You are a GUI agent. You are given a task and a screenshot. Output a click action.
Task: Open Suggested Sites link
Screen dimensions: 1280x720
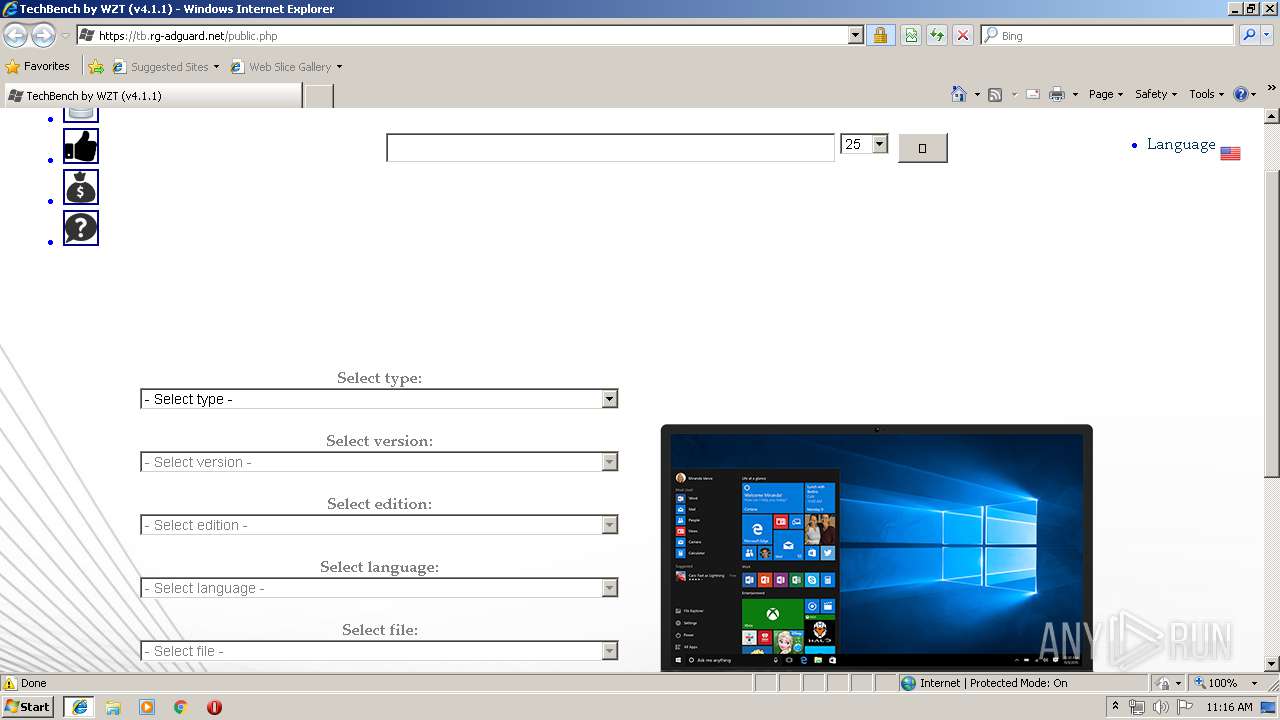pos(165,67)
